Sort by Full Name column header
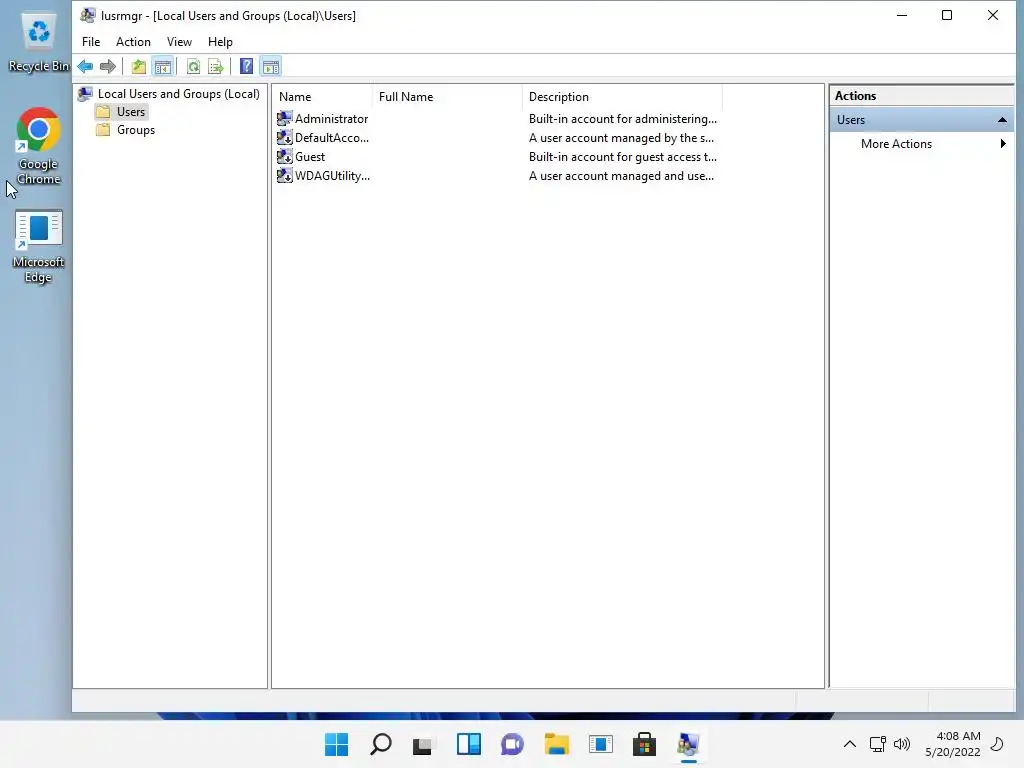This screenshot has width=1024, height=768. [x=447, y=97]
